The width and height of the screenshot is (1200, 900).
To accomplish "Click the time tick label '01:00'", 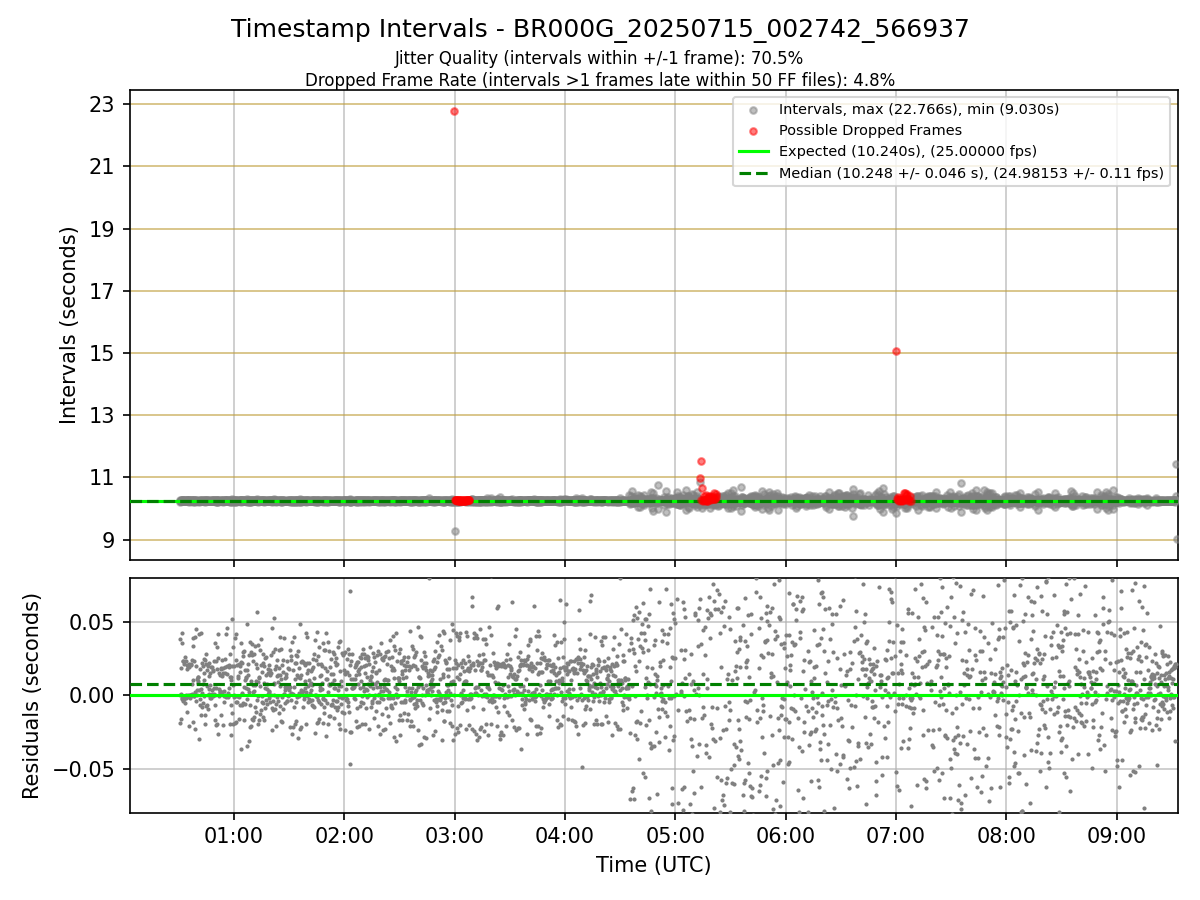I will pyautogui.click(x=234, y=834).
